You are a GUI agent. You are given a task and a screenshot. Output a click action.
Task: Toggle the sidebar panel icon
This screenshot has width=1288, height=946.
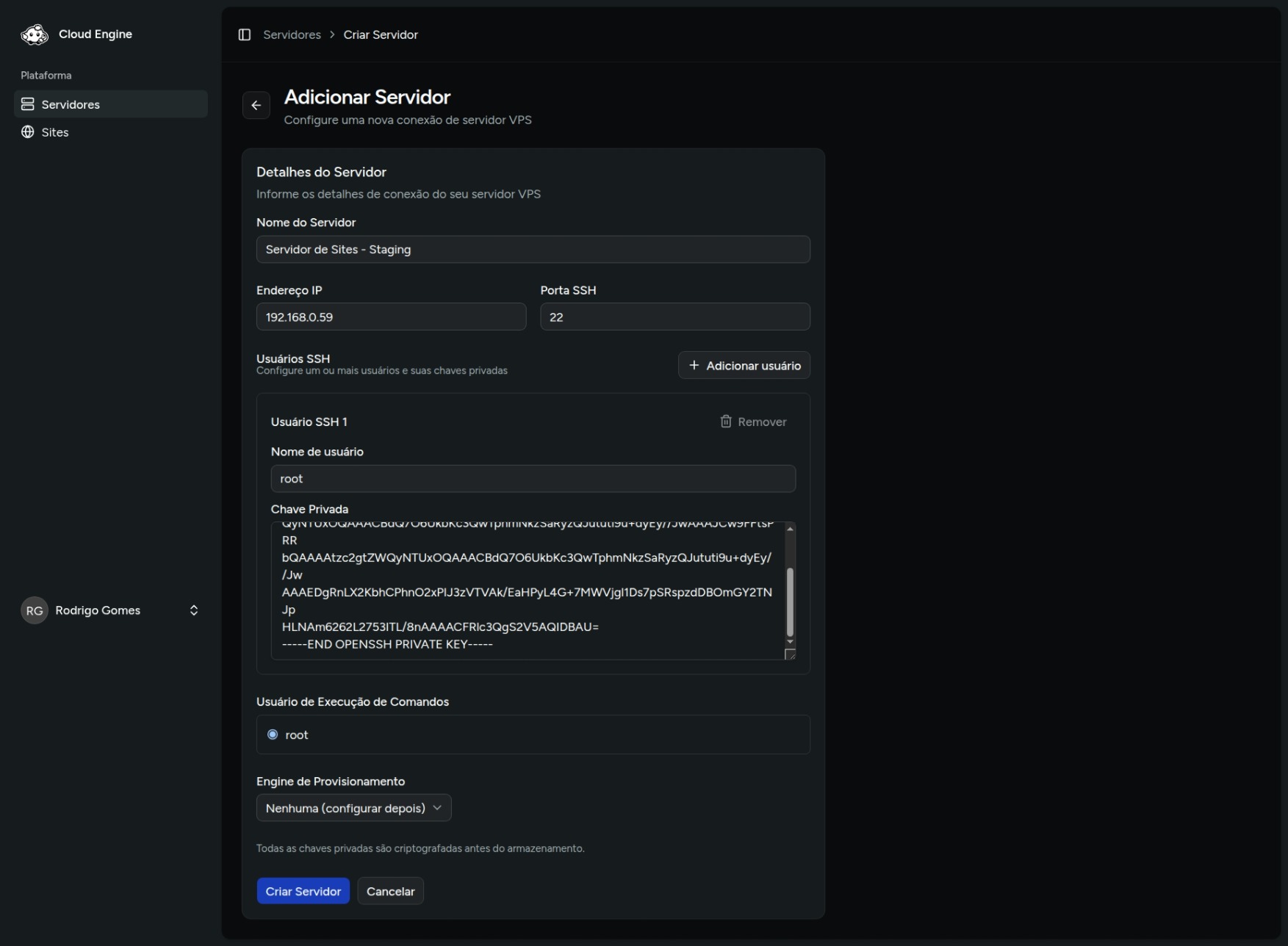click(245, 35)
